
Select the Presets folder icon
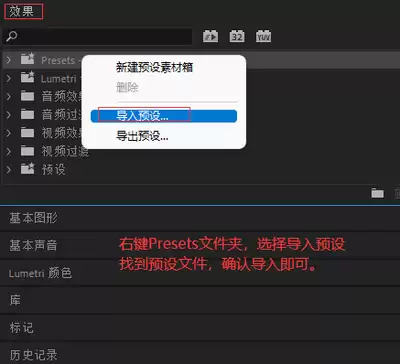coord(27,60)
